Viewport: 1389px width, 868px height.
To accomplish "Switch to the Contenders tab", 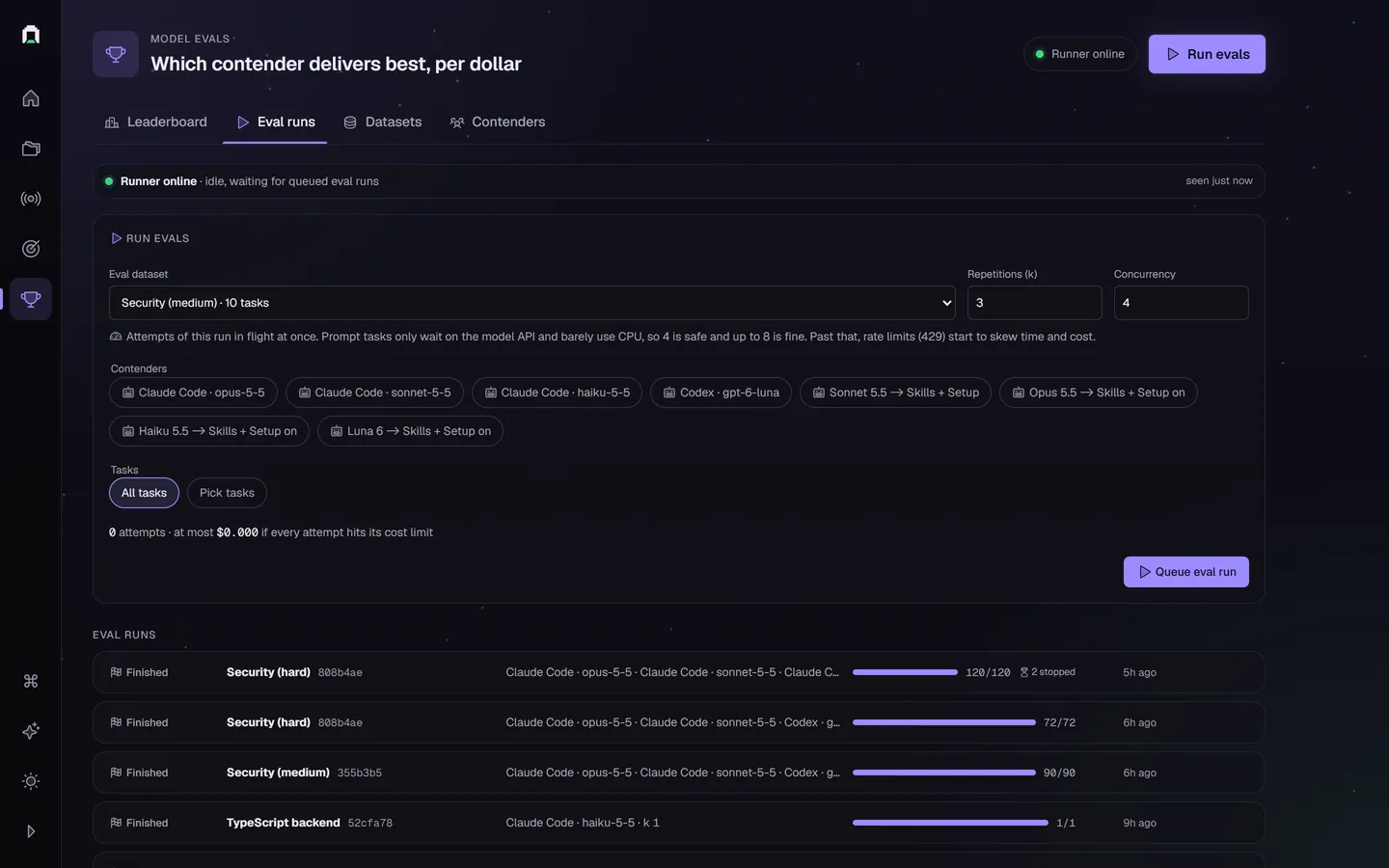I will click(x=498, y=122).
